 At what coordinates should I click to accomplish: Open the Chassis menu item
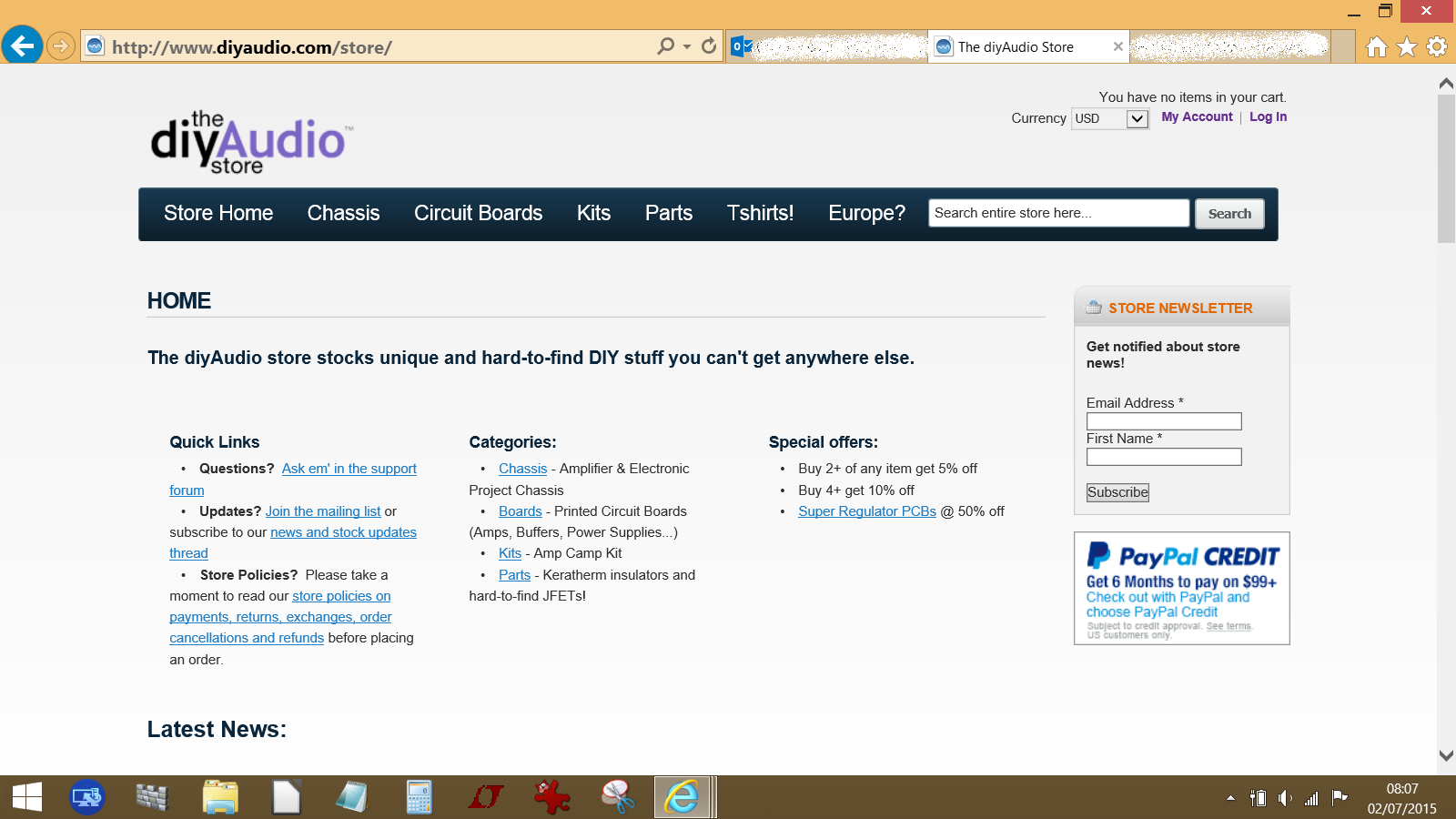point(343,213)
